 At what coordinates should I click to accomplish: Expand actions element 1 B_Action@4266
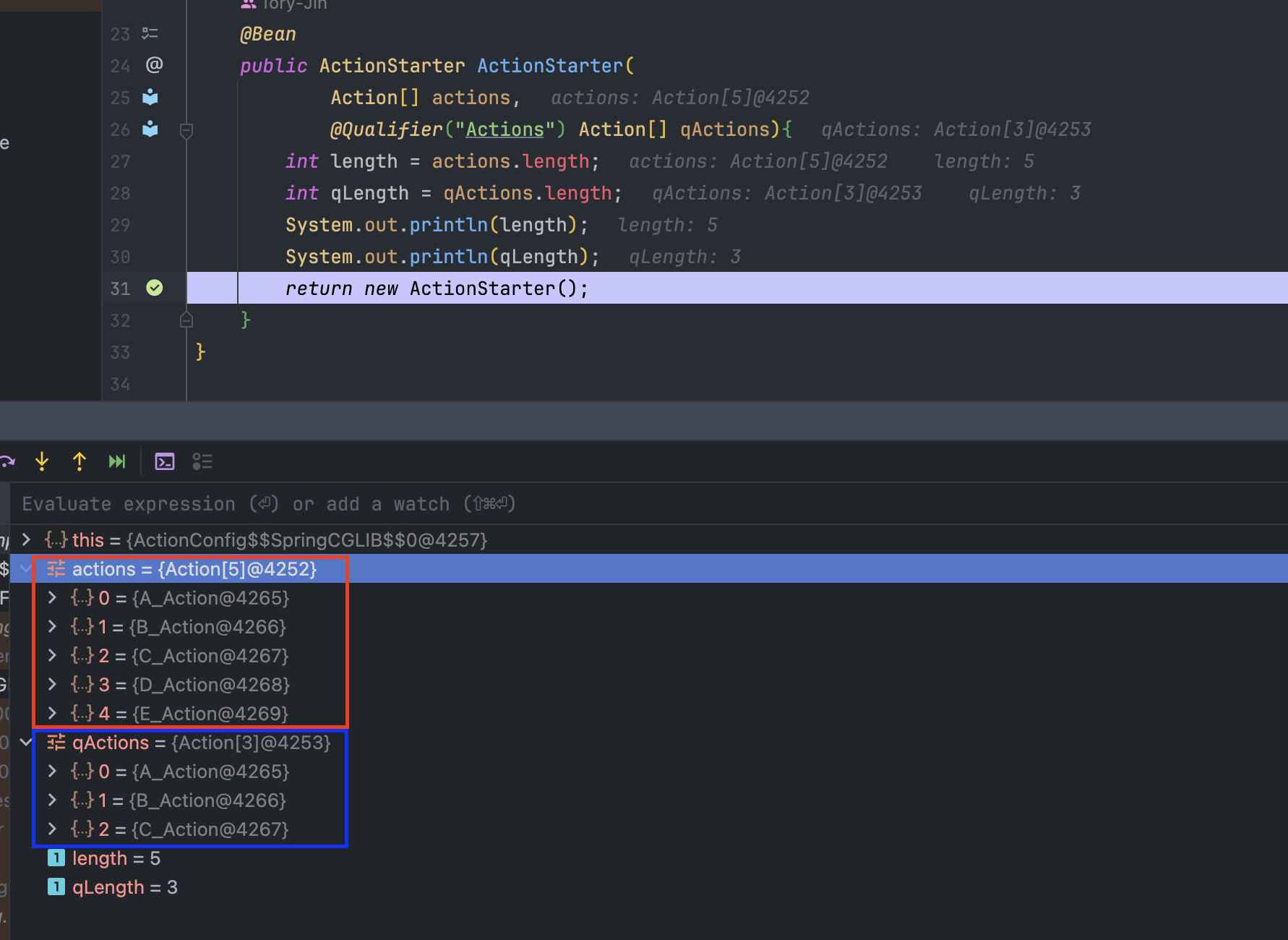point(52,626)
